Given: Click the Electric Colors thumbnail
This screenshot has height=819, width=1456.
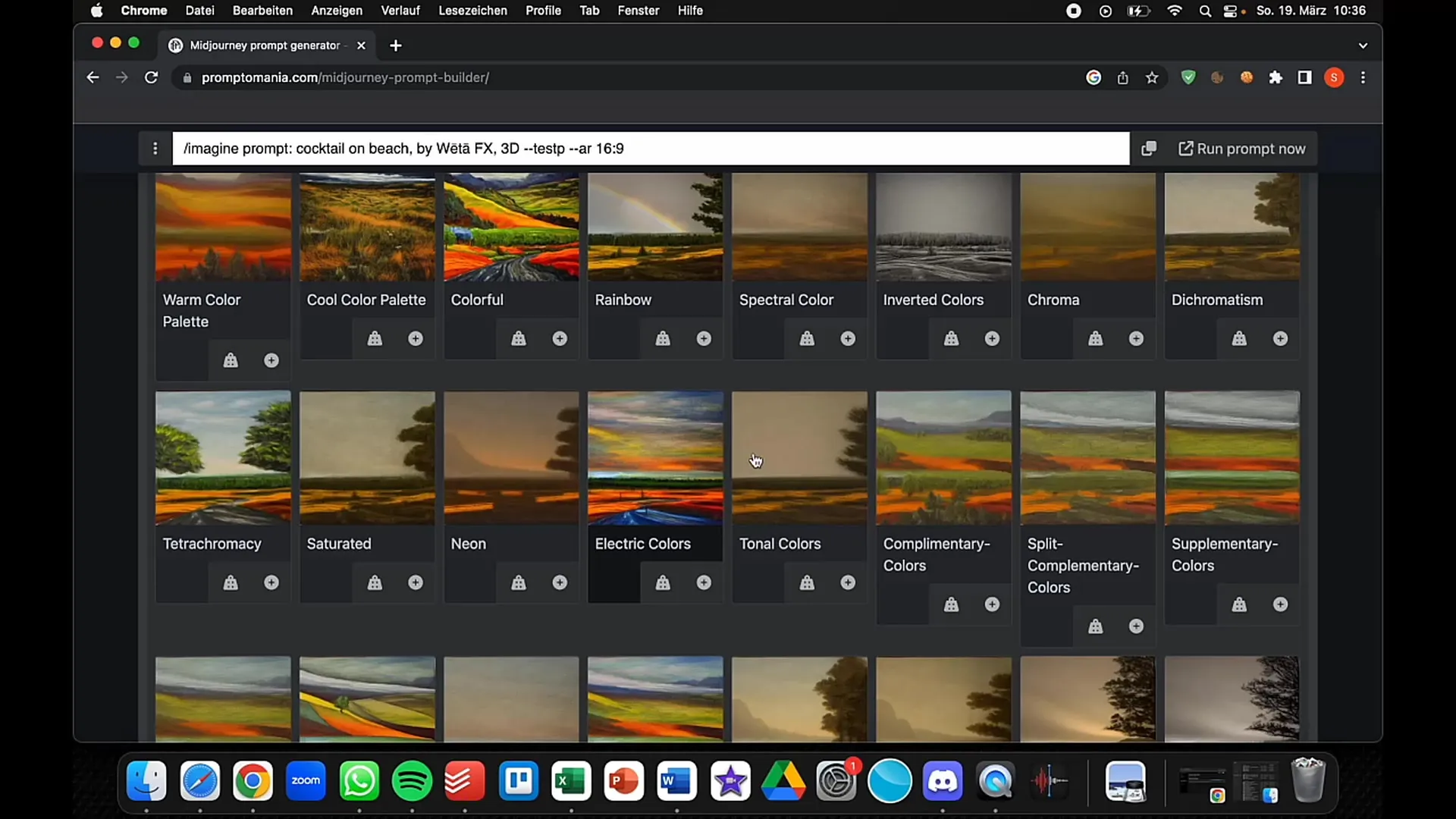Looking at the screenshot, I should coord(657,459).
